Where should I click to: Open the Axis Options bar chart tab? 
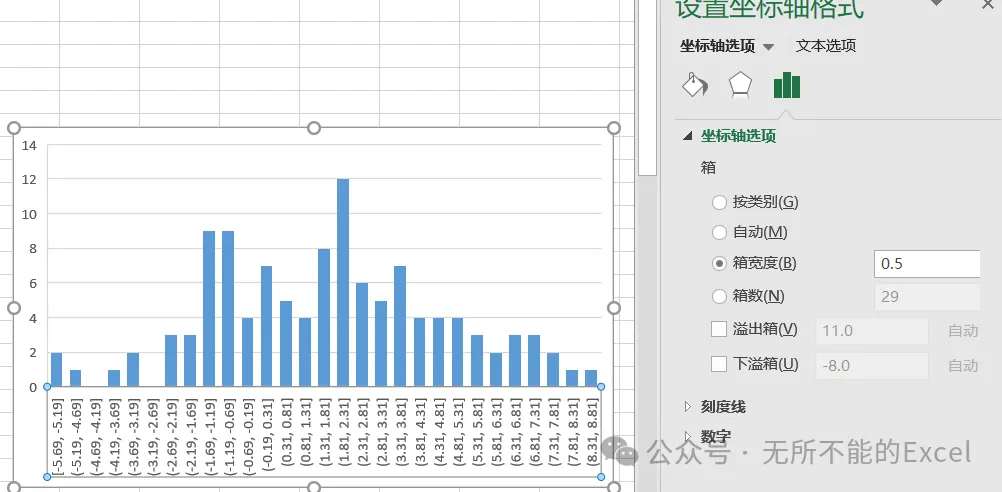787,85
